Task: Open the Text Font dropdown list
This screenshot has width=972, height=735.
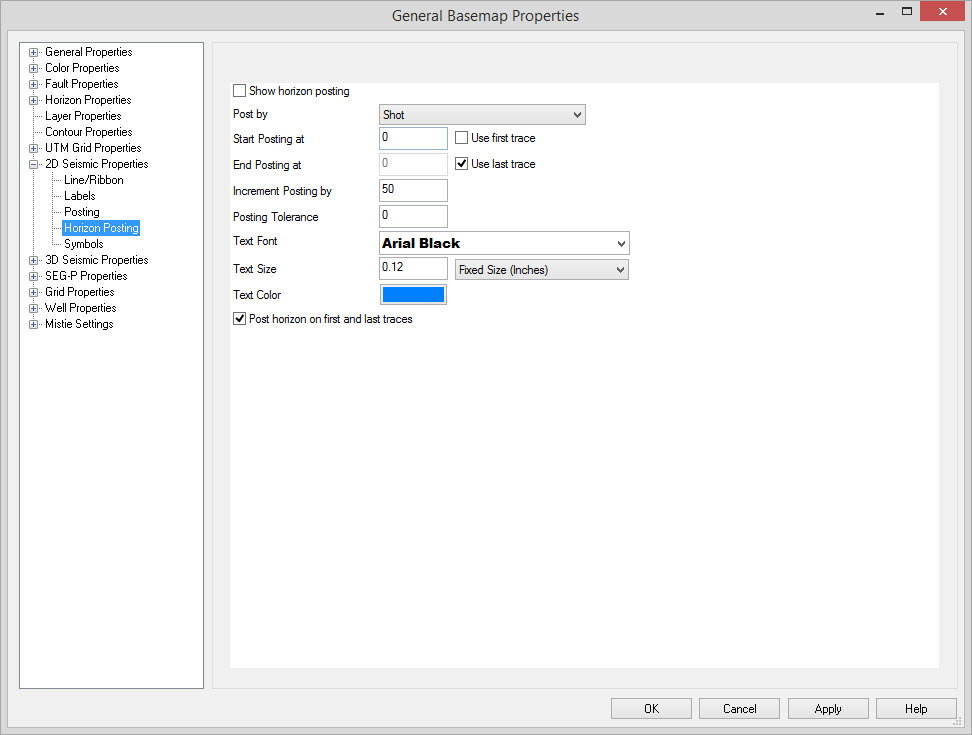Action: pos(504,243)
